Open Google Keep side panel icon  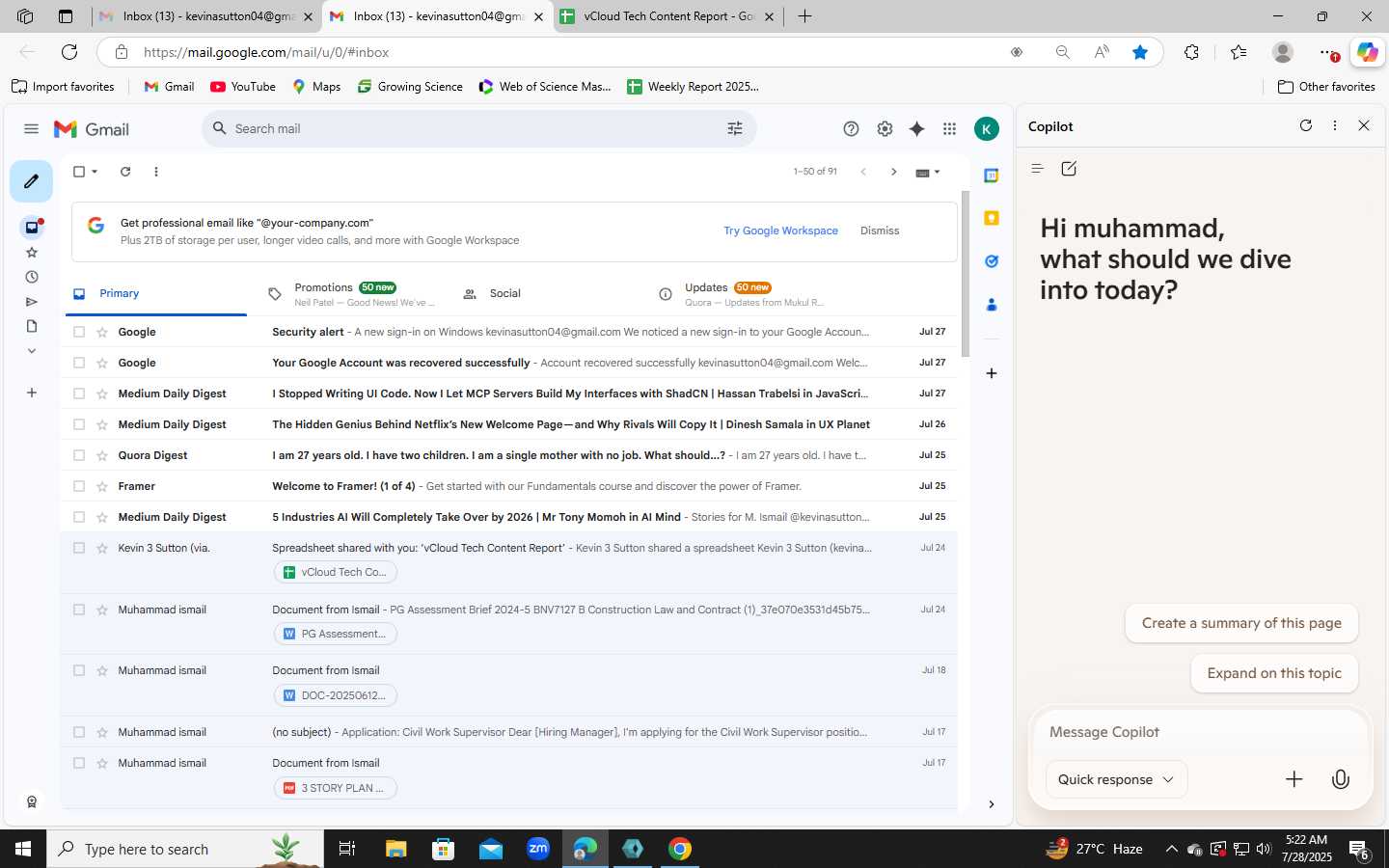coord(991,219)
